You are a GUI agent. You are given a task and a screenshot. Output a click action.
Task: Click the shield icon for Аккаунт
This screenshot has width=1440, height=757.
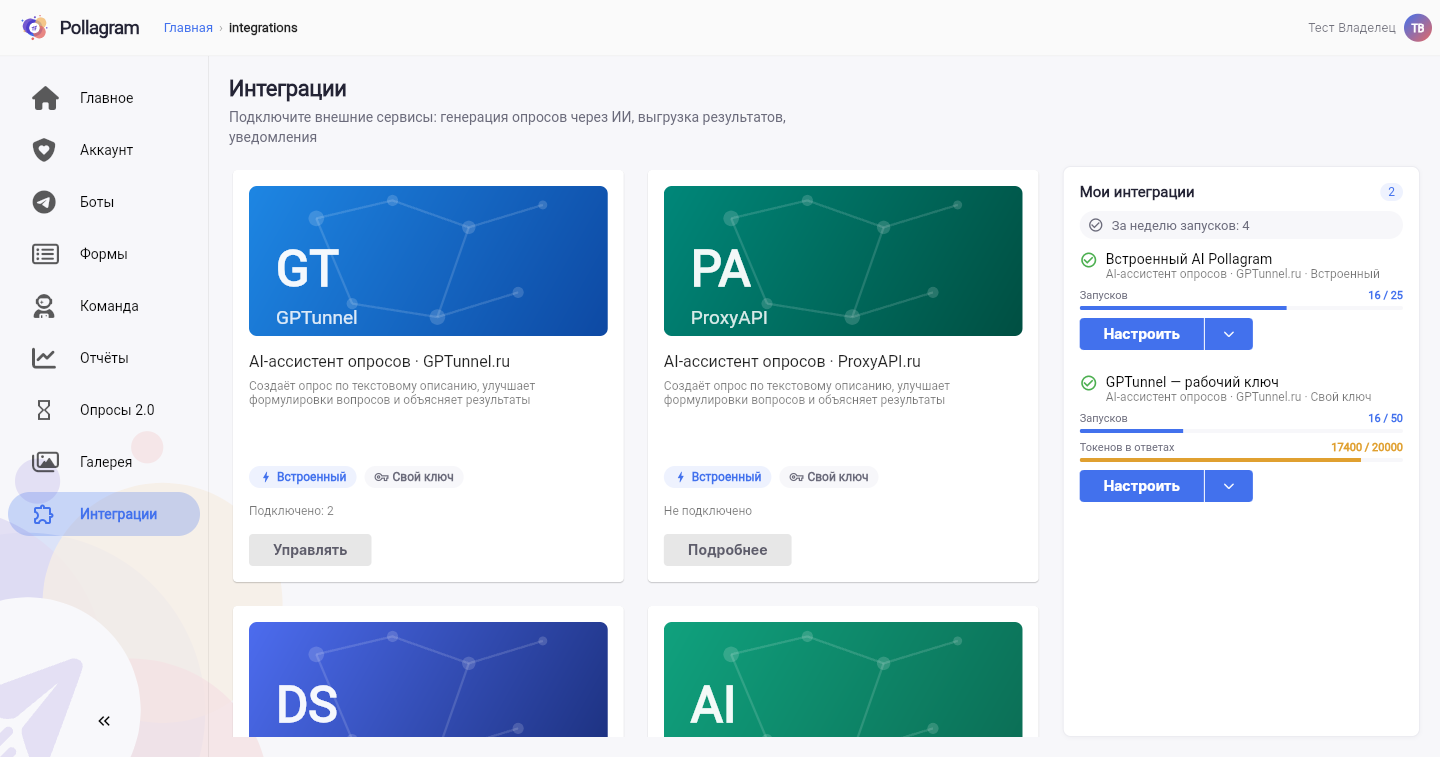click(44, 150)
